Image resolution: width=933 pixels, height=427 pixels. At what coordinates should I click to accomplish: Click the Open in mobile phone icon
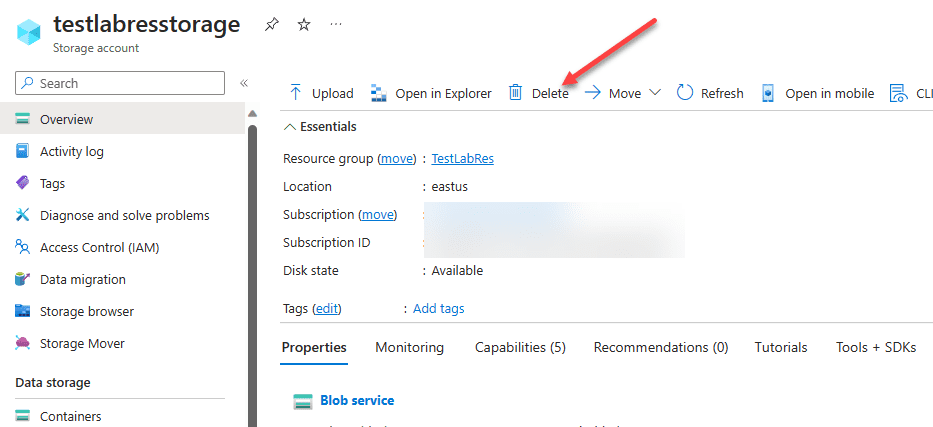(x=769, y=93)
